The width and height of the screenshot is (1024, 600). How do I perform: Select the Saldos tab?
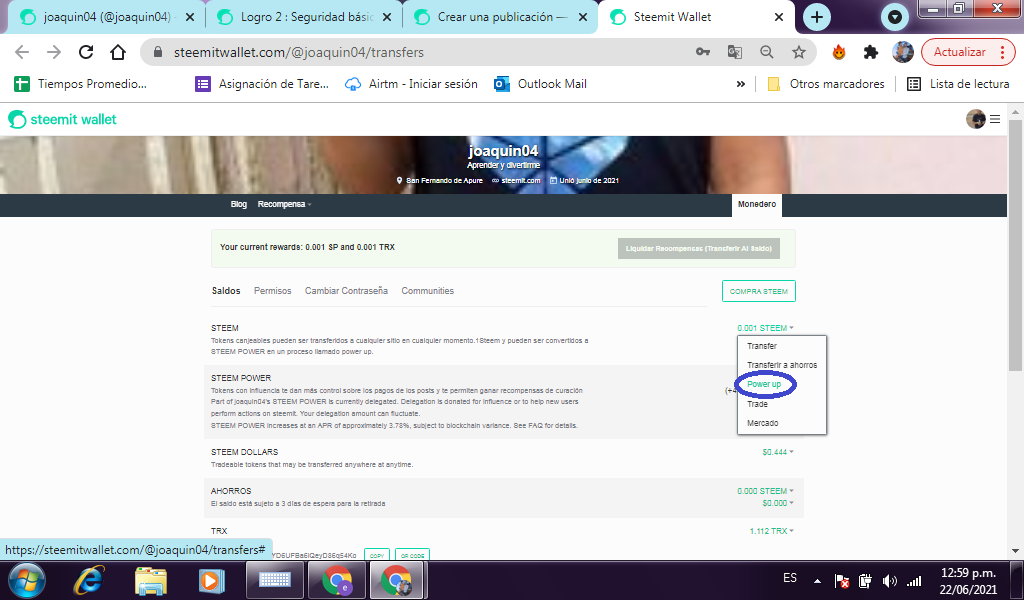coord(226,291)
